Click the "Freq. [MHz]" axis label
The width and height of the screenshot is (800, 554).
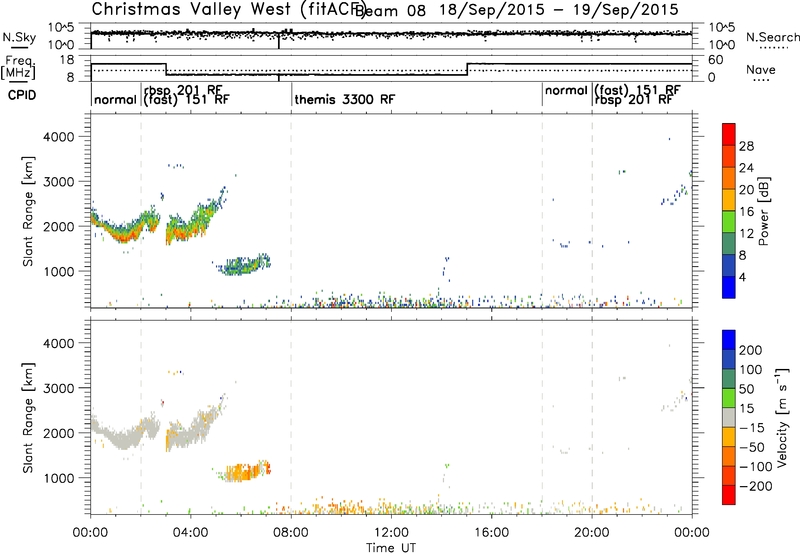20,67
